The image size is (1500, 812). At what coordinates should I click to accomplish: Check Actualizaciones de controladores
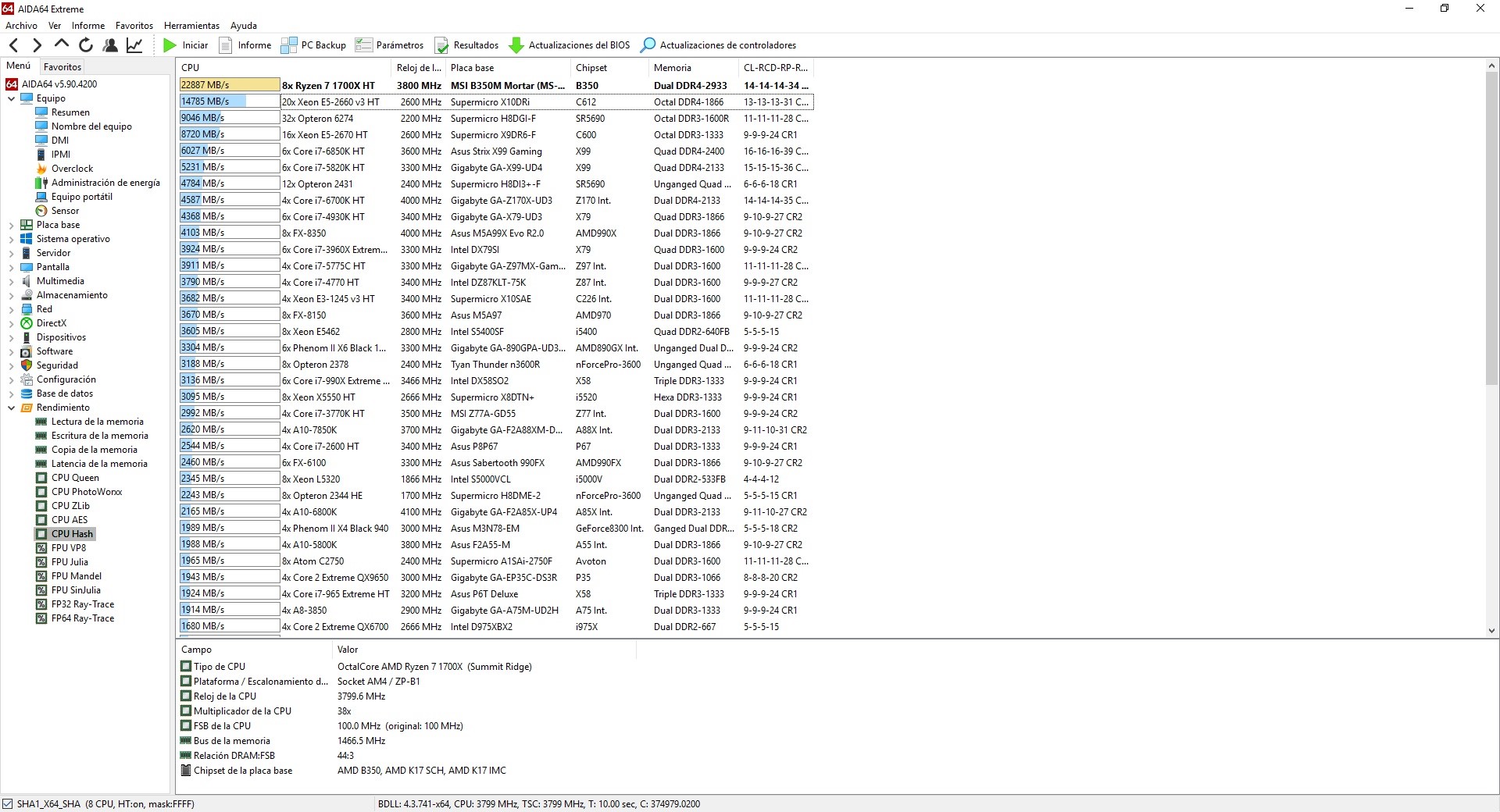click(x=718, y=45)
